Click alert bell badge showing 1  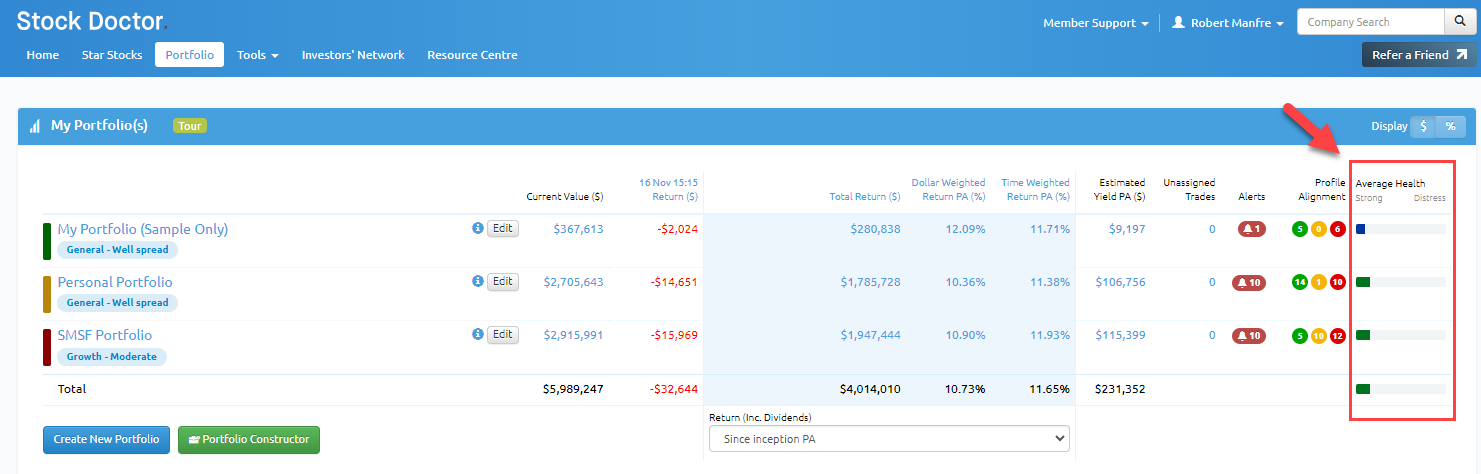point(1251,229)
